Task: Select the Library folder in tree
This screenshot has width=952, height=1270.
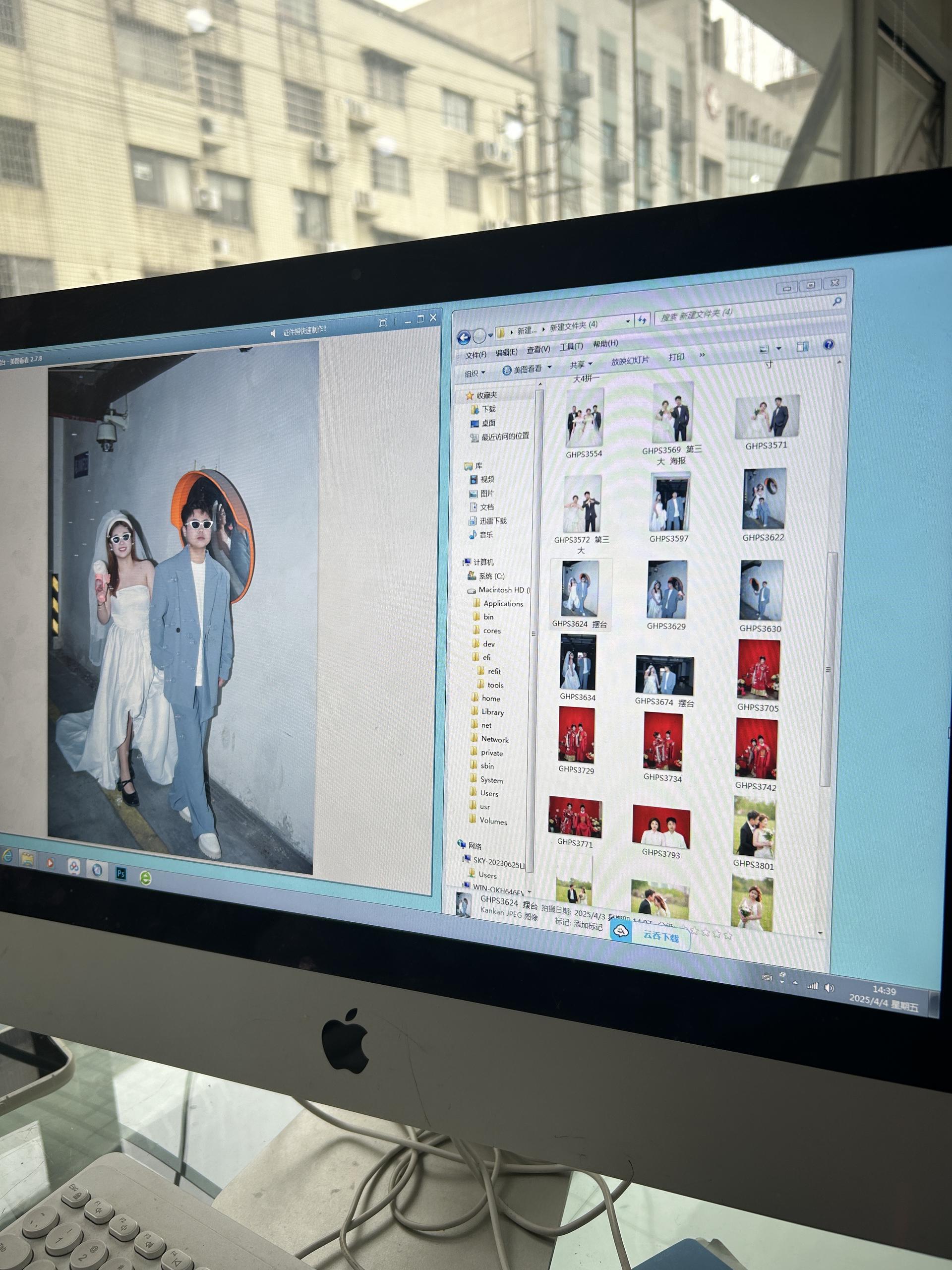Action: point(488,712)
